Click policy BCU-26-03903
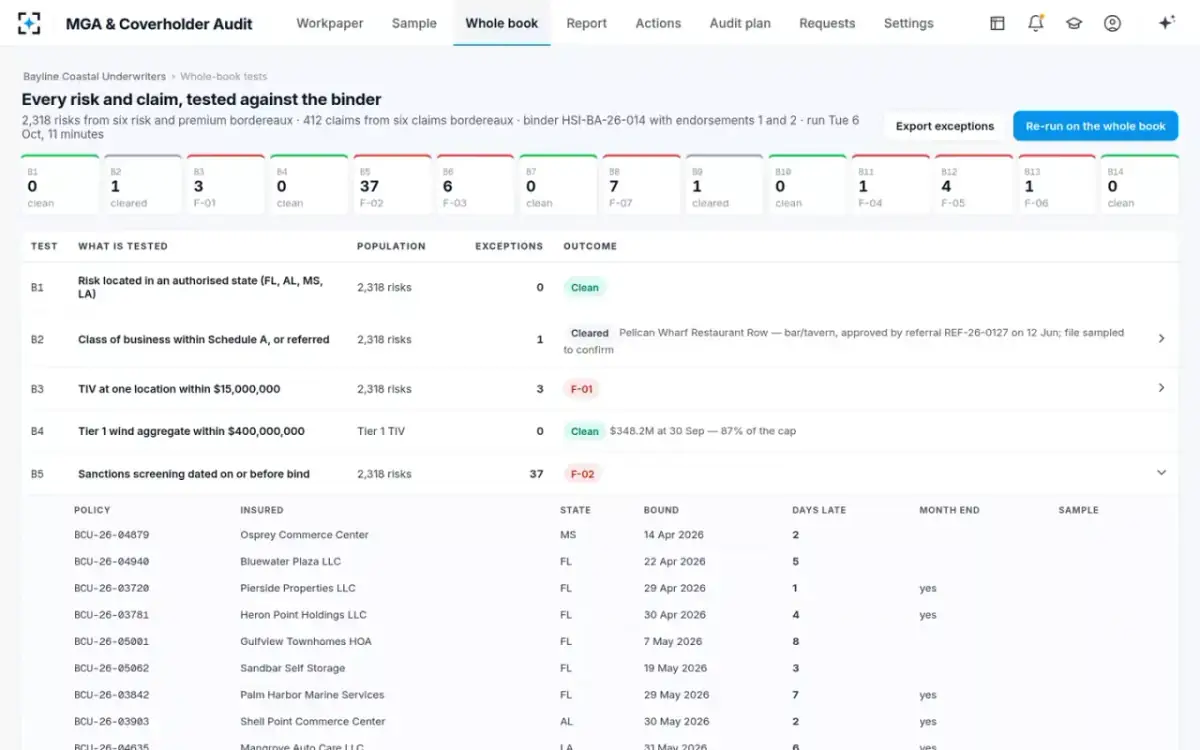The image size is (1200, 750). (x=111, y=721)
